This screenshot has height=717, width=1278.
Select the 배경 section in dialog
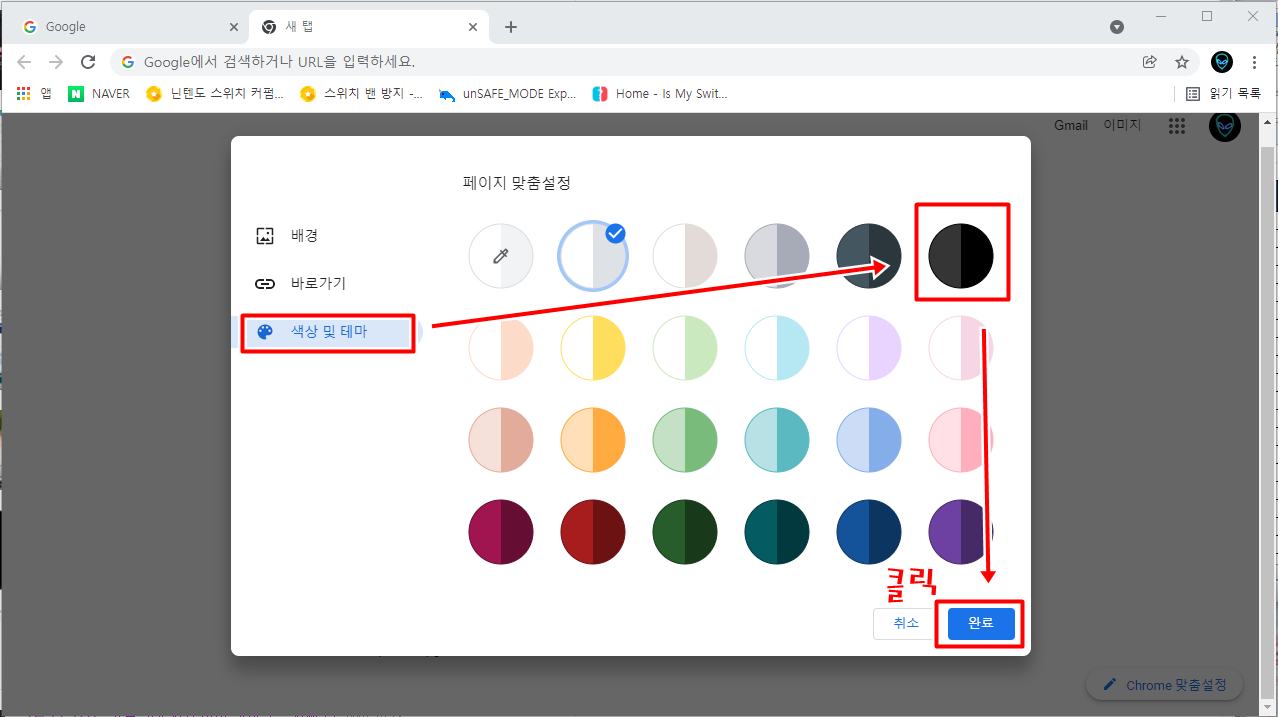pyautogui.click(x=327, y=236)
